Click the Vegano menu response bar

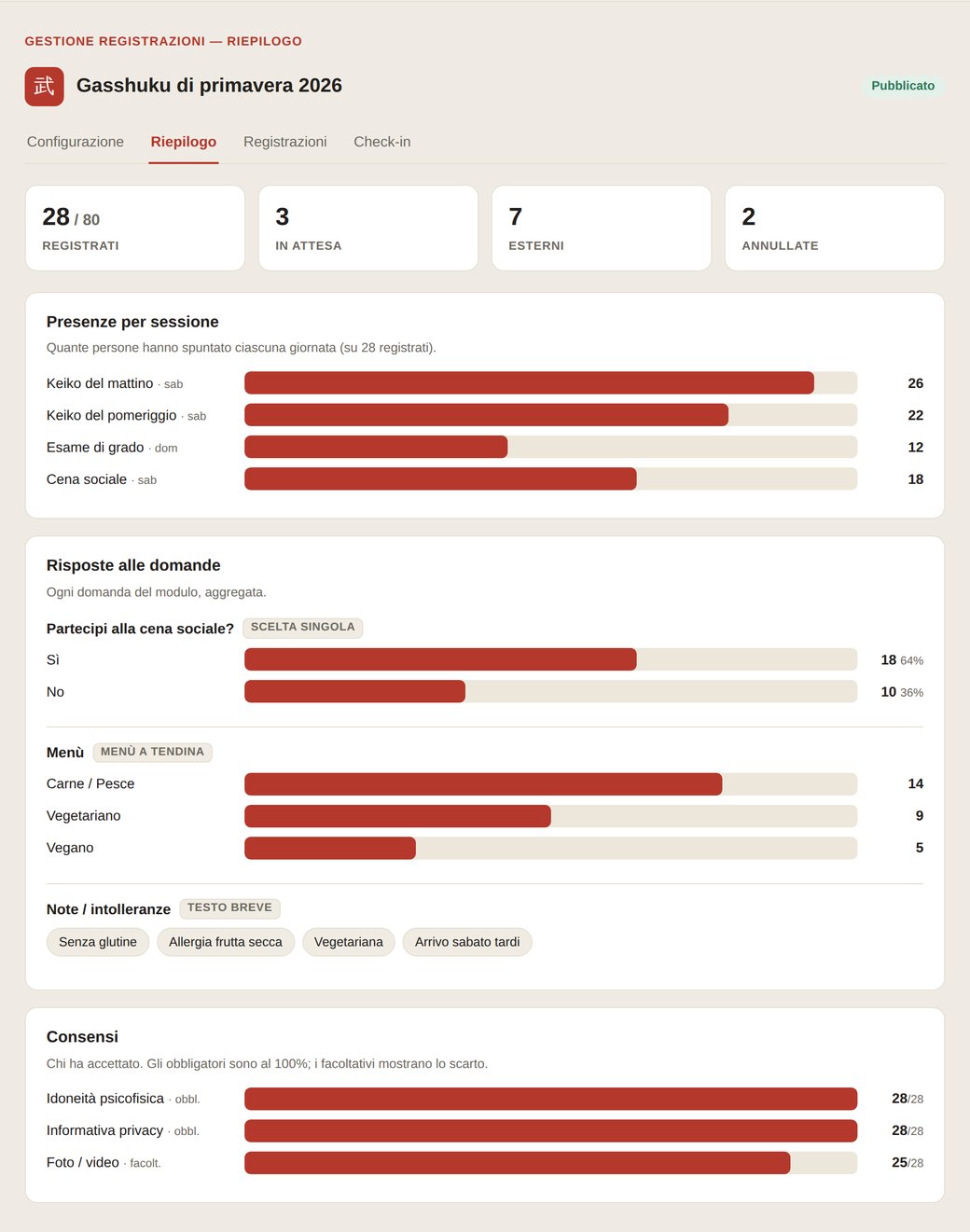click(x=550, y=848)
